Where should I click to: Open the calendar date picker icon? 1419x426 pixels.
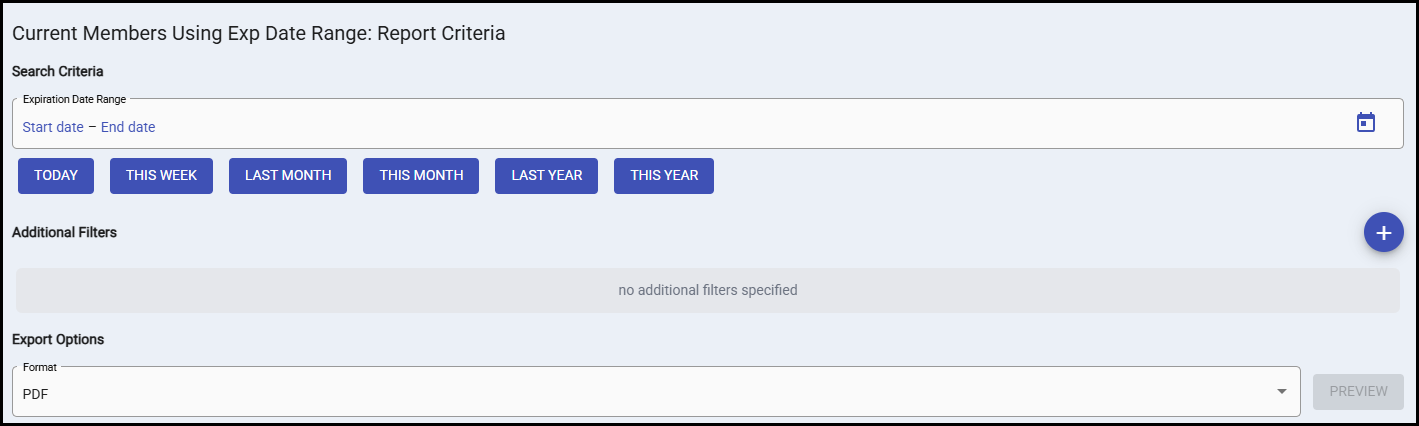coord(1365,123)
